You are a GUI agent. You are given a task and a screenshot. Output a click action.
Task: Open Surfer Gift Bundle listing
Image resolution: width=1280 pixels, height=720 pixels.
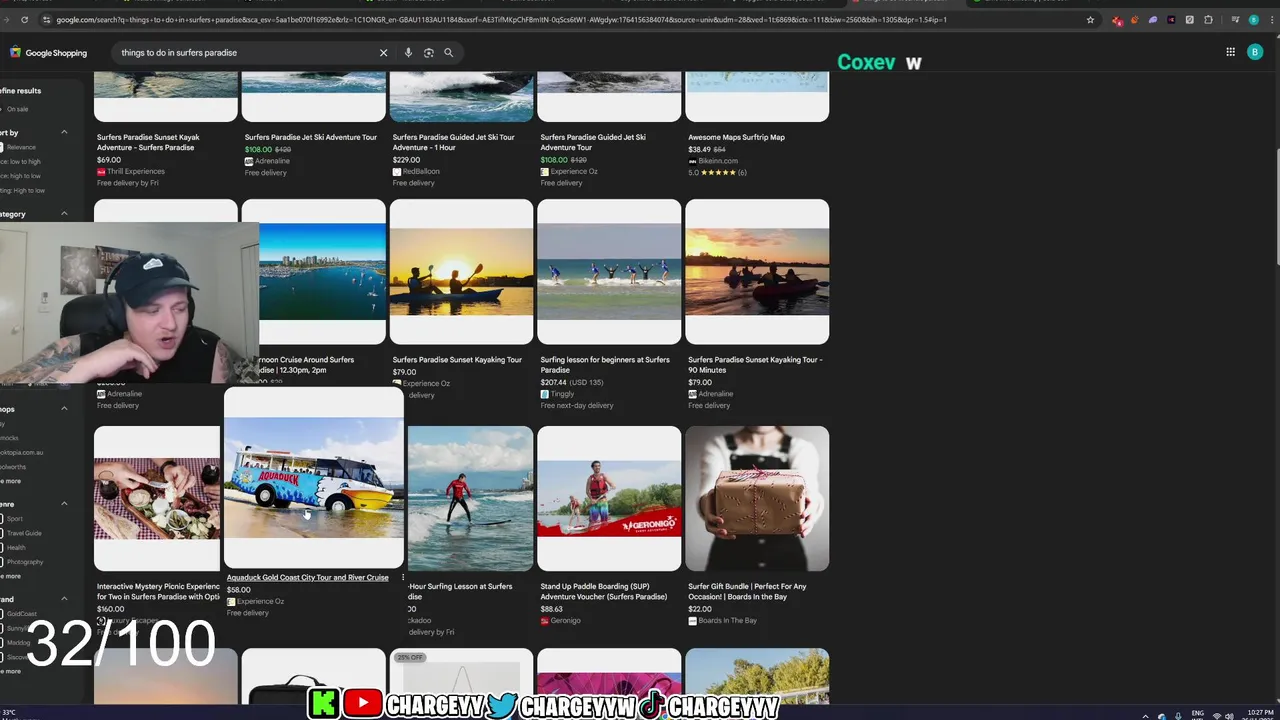pyautogui.click(x=747, y=591)
